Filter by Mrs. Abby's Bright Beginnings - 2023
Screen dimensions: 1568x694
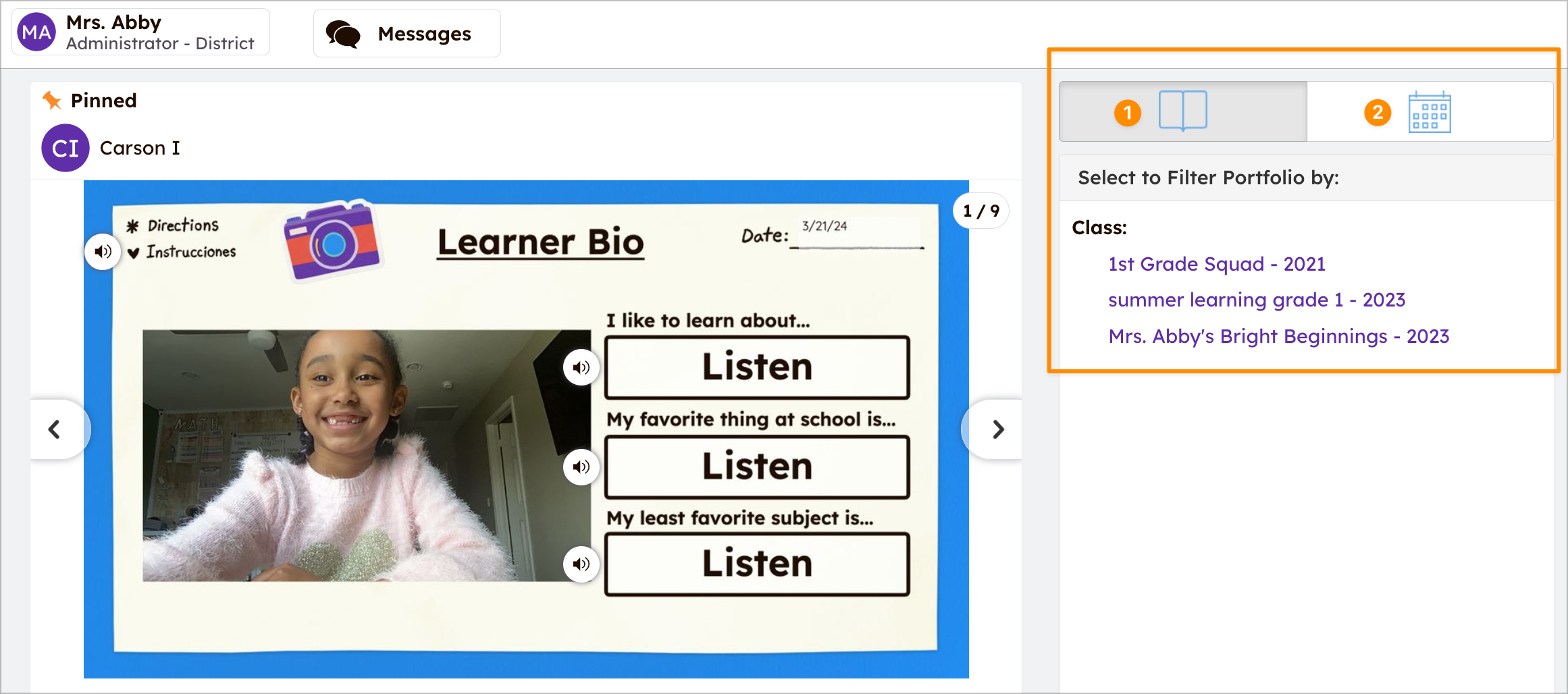tap(1278, 336)
